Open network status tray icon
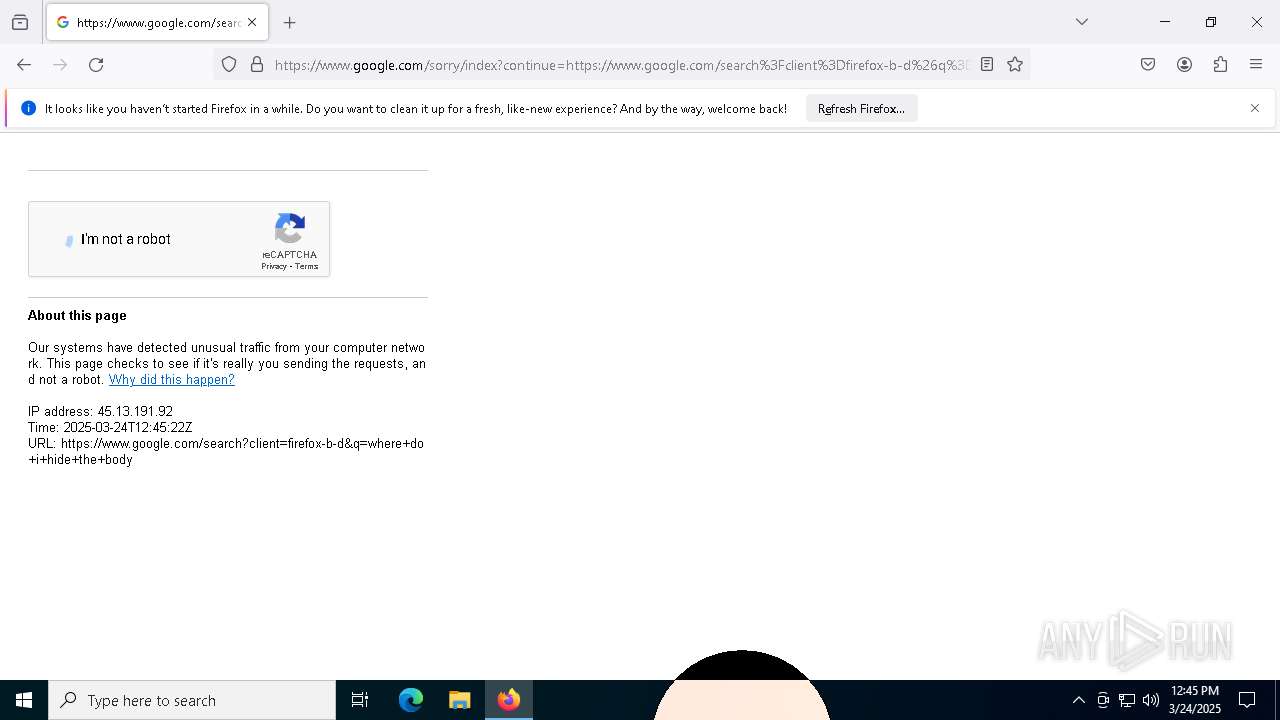The image size is (1280, 720). [1127, 700]
